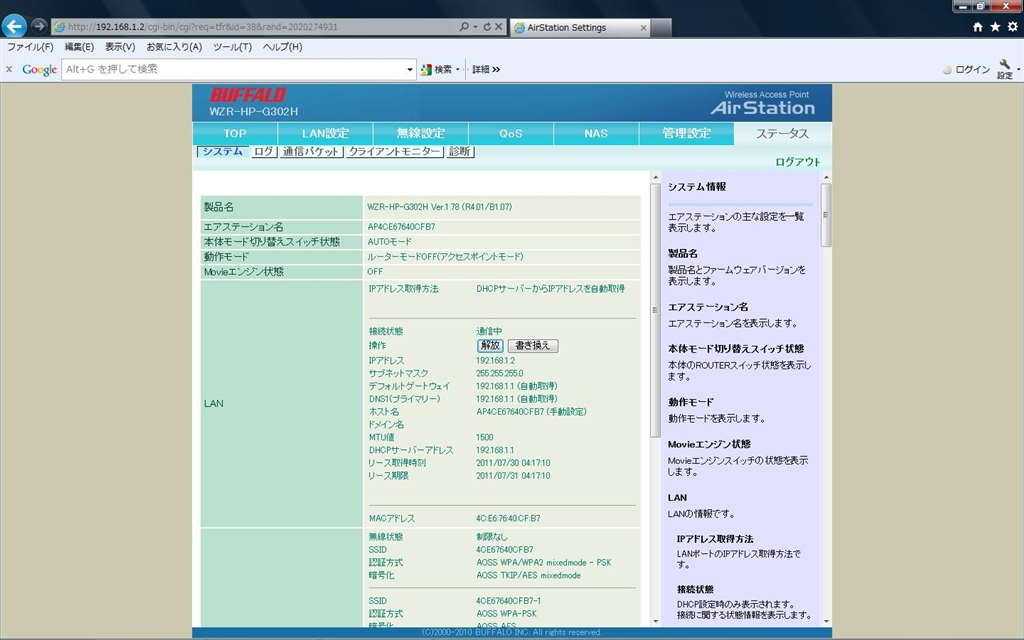Screen dimensions: 1024x640
Task: Expand the Google toolbar 詳細 chevron
Action: pos(495,70)
